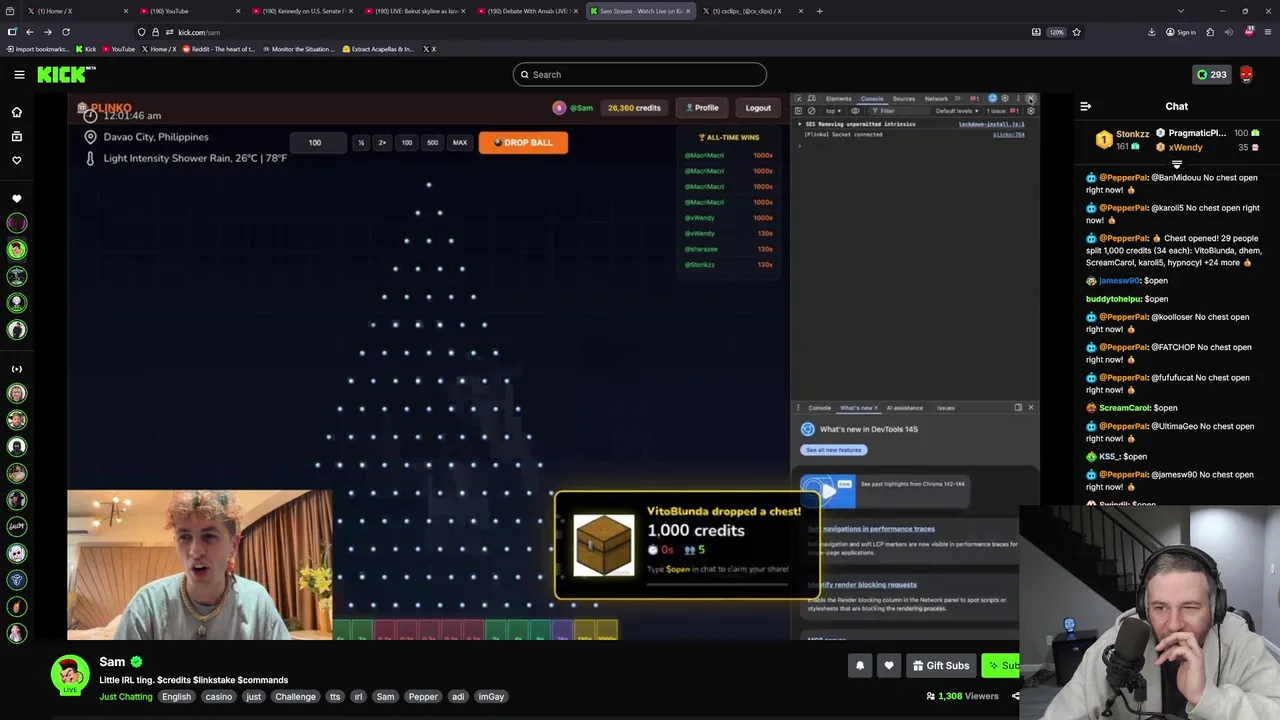
Task: Open DevTools three-dot menu
Action: 1018,98
